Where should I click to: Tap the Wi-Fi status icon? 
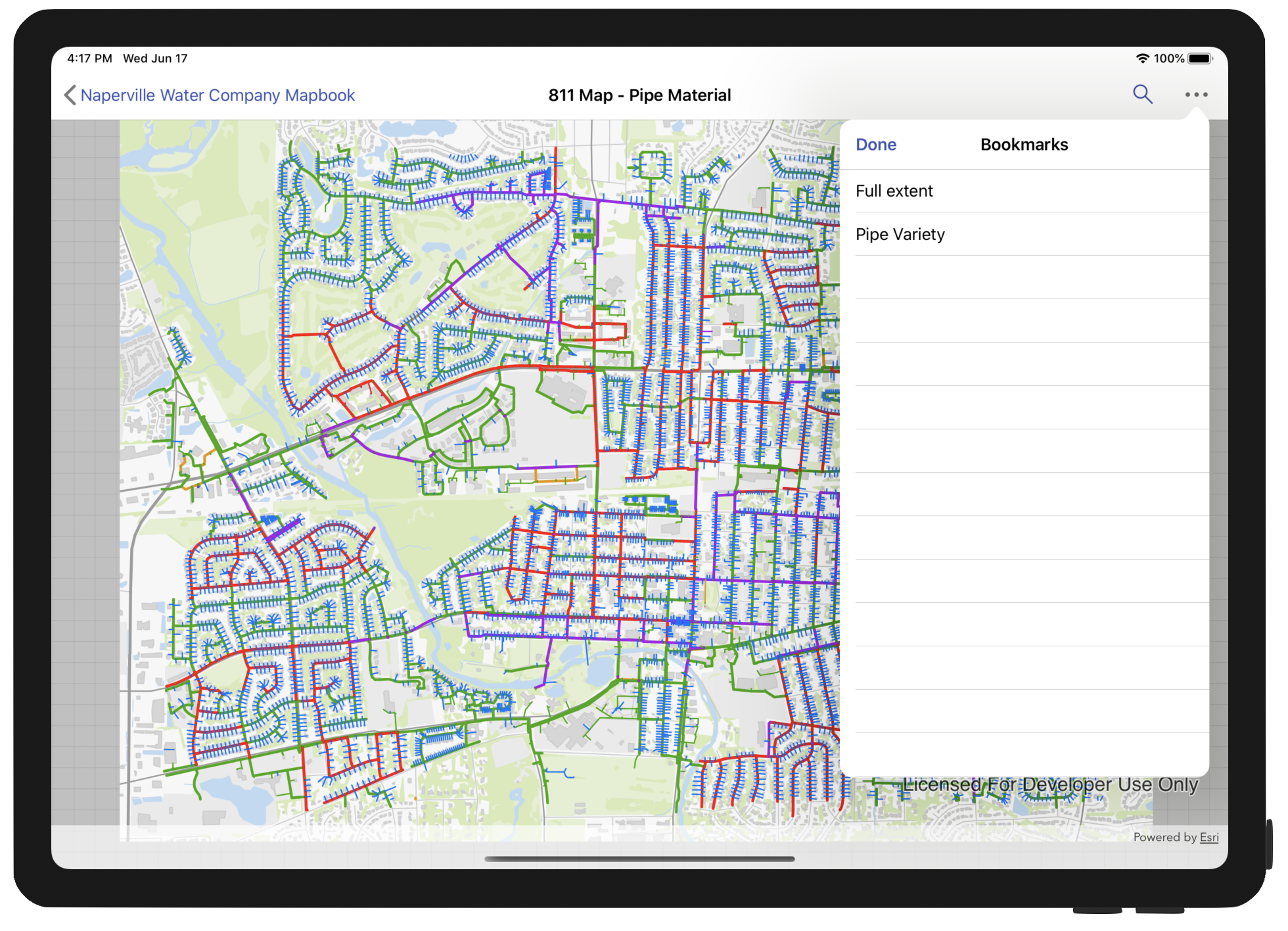pyautogui.click(x=1143, y=59)
